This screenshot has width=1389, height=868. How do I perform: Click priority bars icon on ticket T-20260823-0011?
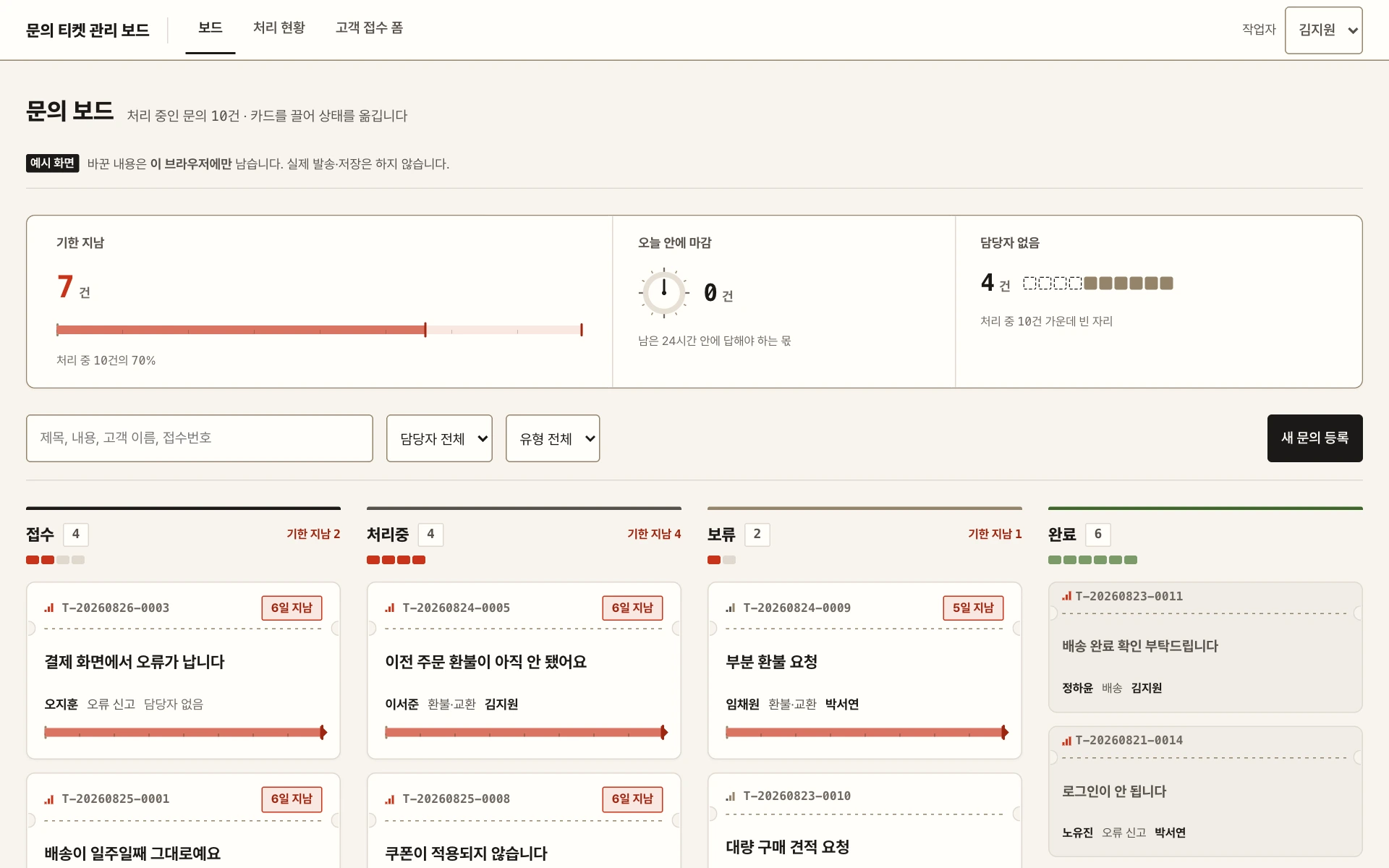(x=1066, y=596)
